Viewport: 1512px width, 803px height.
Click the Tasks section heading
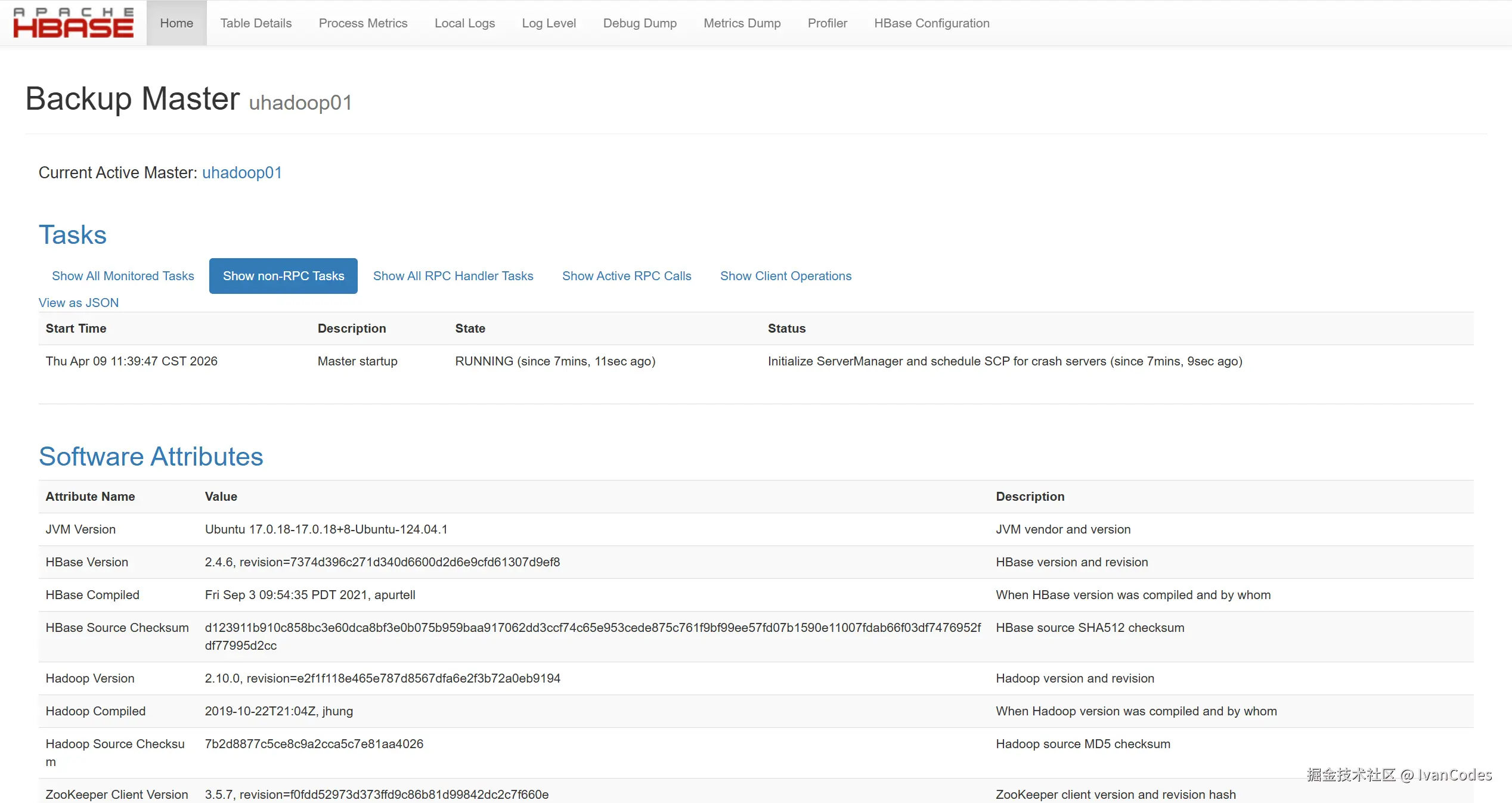(73, 235)
